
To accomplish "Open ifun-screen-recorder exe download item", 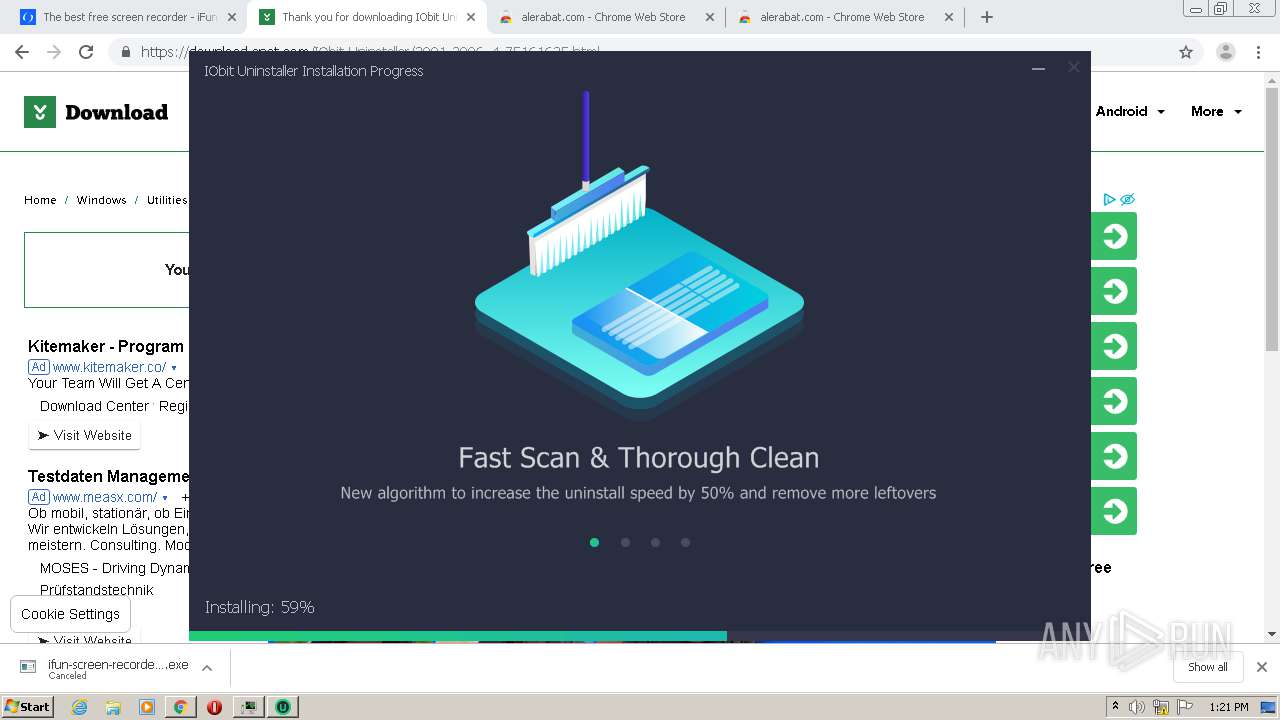I will point(104,668).
